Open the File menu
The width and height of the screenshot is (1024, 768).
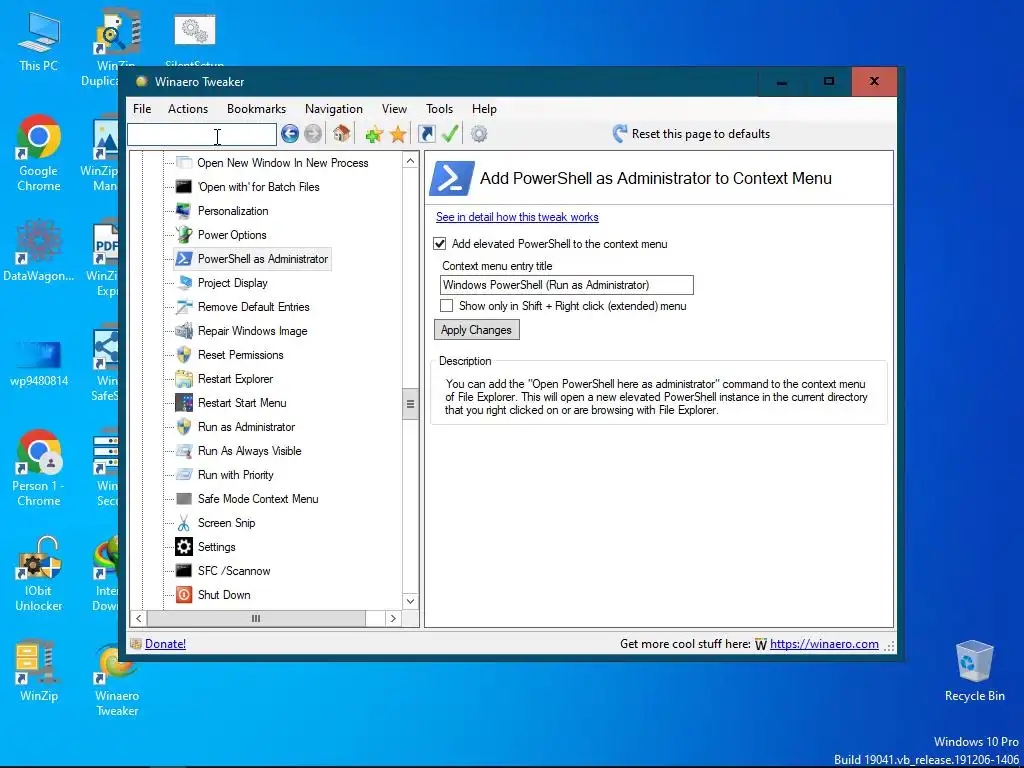coord(142,109)
